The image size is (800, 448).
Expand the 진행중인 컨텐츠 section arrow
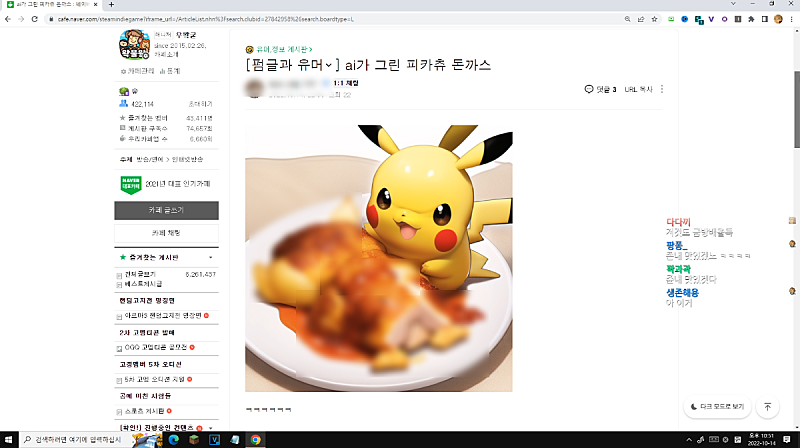[x=210, y=428]
